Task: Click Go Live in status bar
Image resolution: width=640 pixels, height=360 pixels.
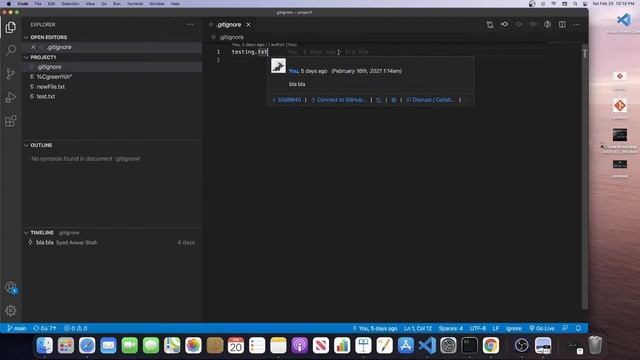Action: coord(542,328)
